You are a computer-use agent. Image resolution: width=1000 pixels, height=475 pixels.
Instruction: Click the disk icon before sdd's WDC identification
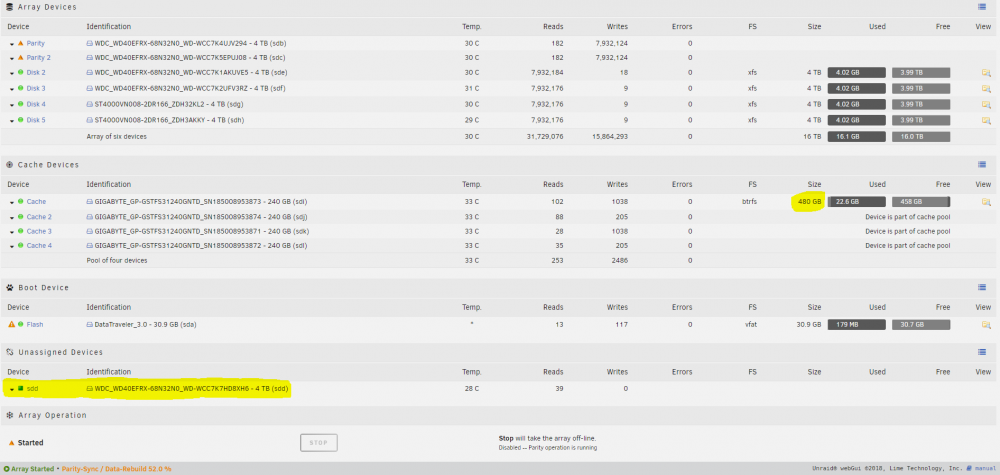(x=90, y=388)
